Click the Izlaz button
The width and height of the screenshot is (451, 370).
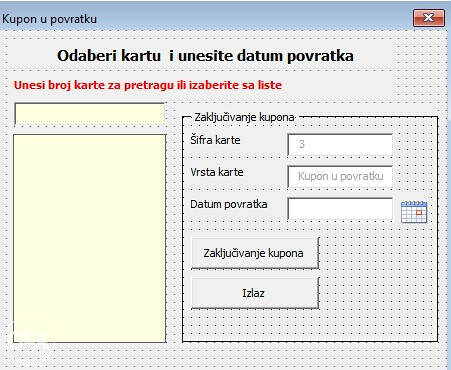coord(255,293)
